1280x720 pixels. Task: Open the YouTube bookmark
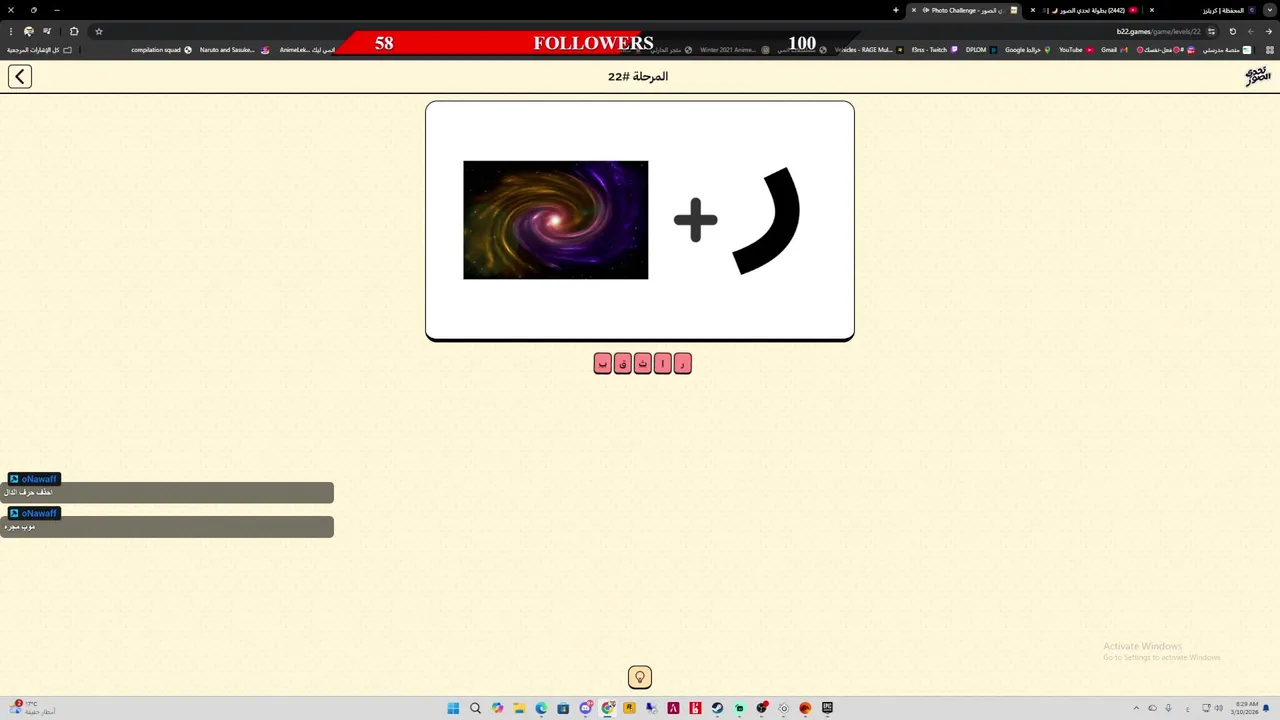[1076, 49]
